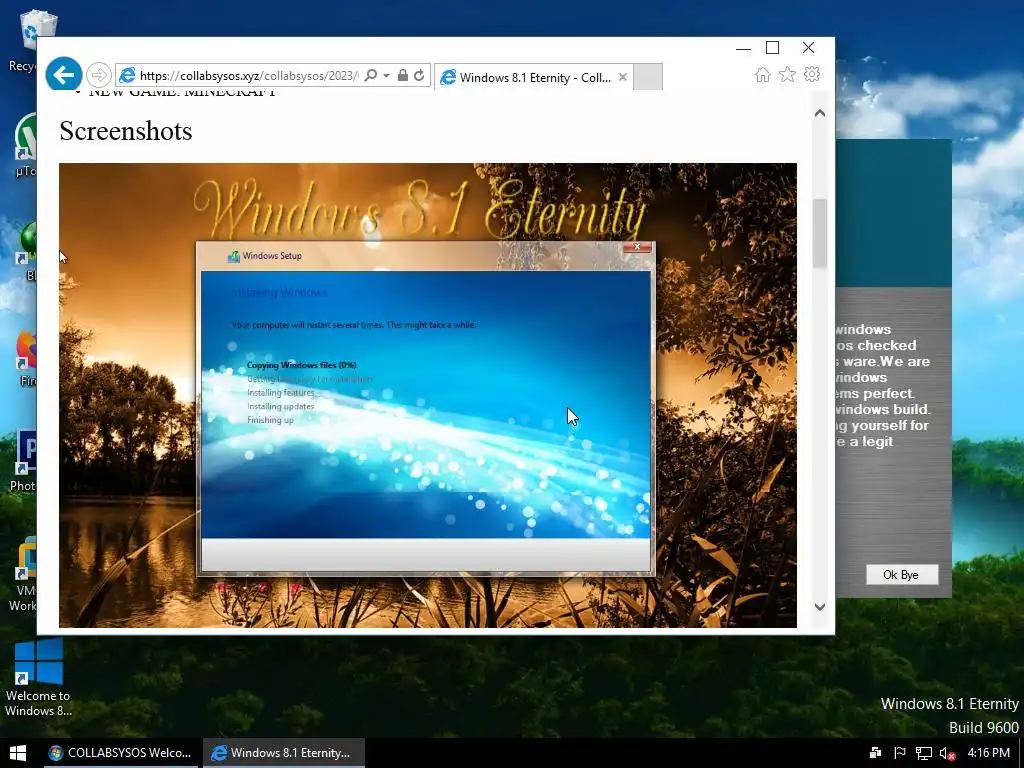Viewport: 1024px width, 768px height.
Task: Click the security padlock icon in address bar
Action: coord(403,75)
